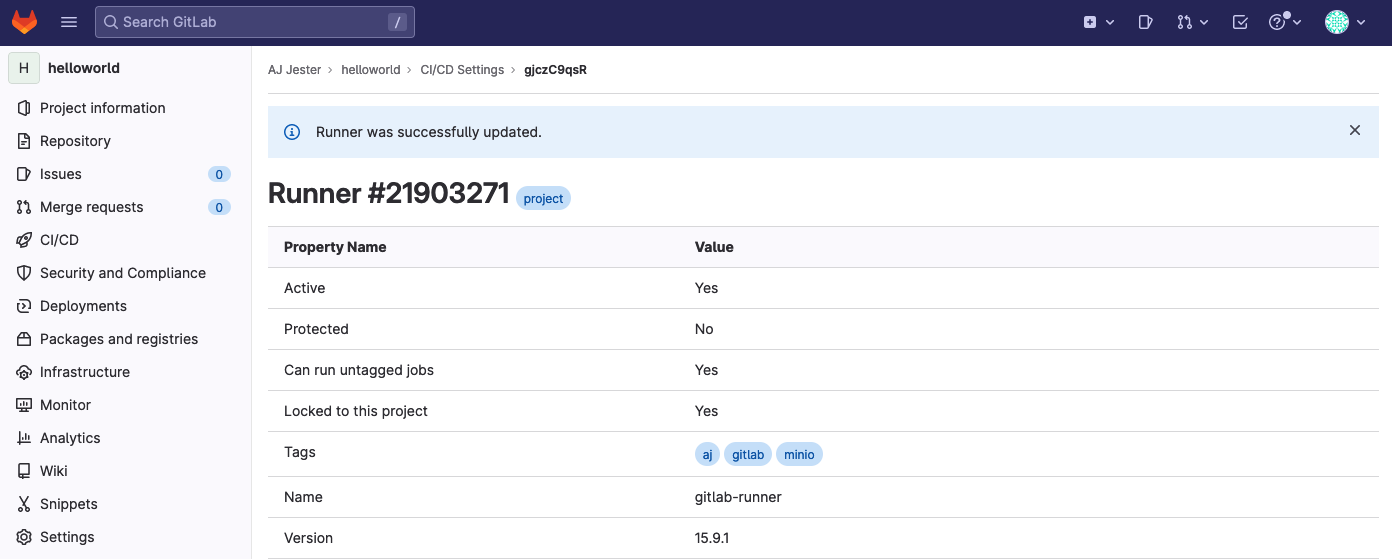Expand the merge requests dropdown in top bar
The width and height of the screenshot is (1392, 559).
pyautogui.click(x=1193, y=22)
